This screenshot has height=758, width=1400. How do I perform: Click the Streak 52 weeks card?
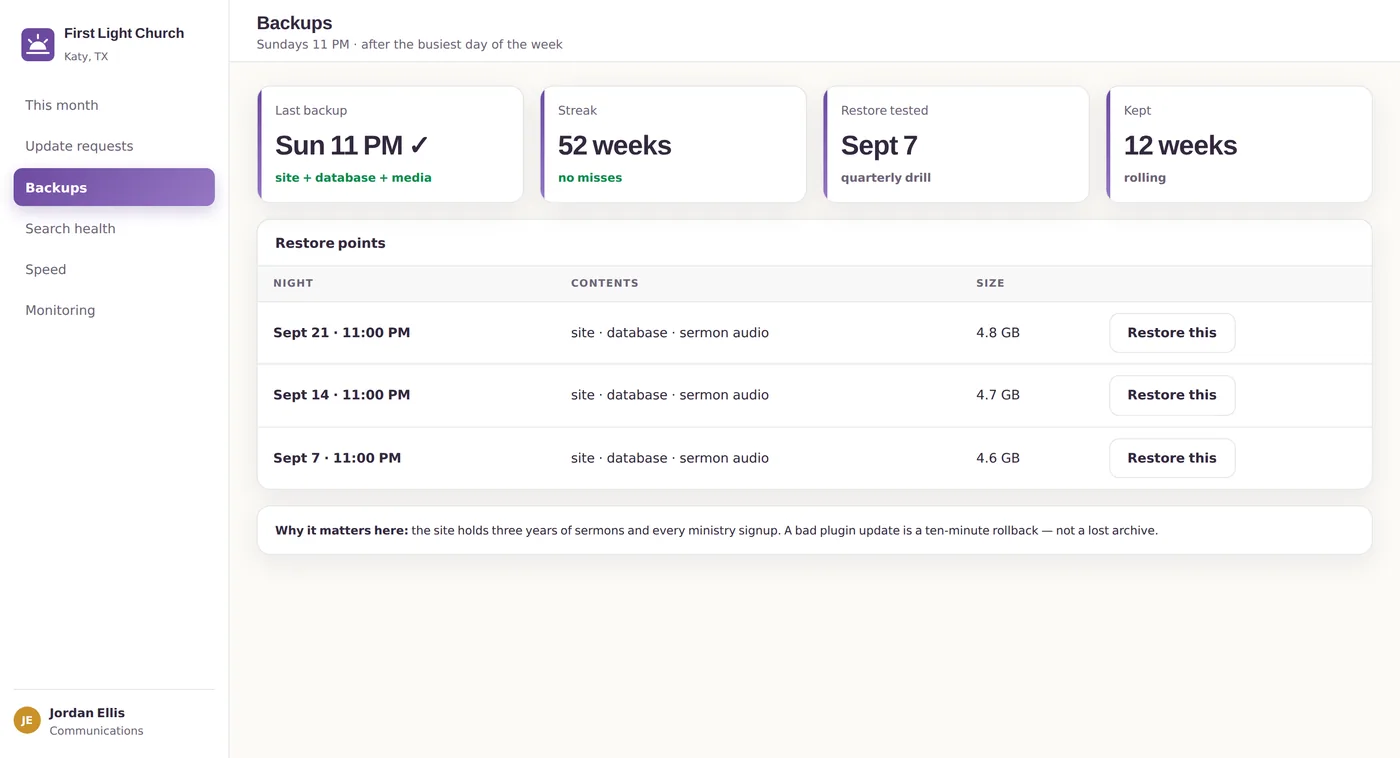(673, 144)
